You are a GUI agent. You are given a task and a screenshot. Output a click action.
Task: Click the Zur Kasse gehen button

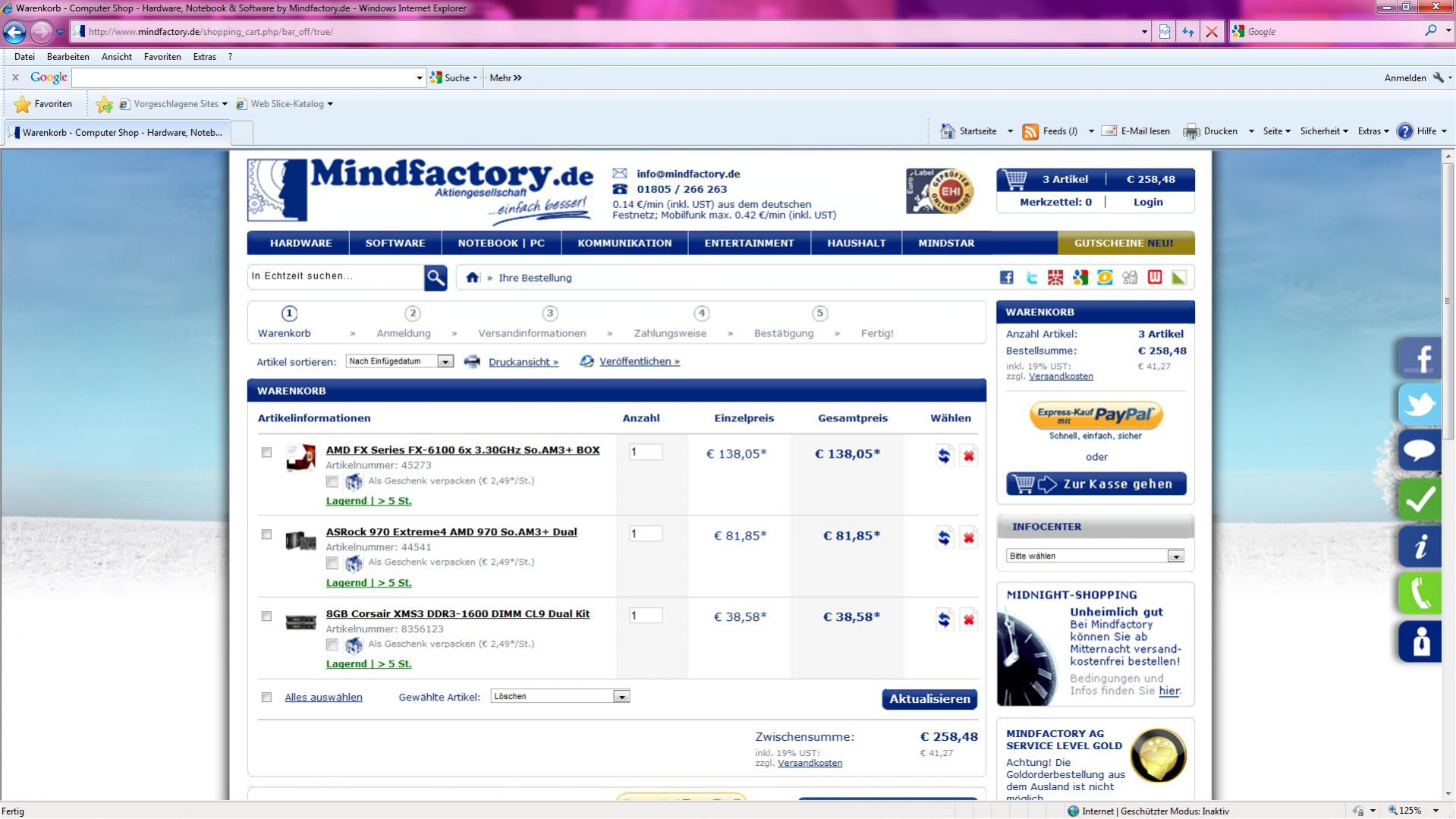click(1096, 484)
